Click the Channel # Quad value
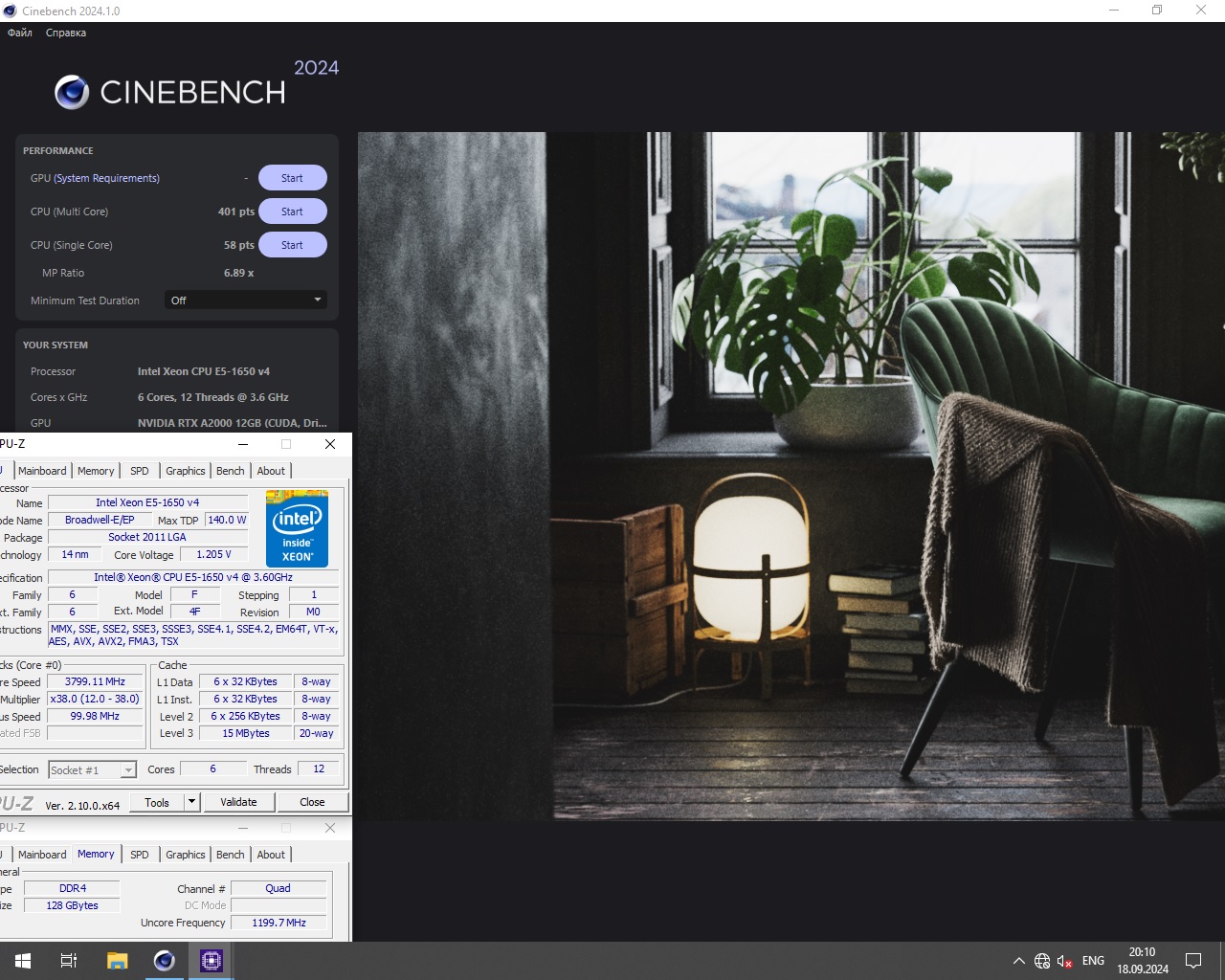The height and width of the screenshot is (980, 1225). pos(278,888)
